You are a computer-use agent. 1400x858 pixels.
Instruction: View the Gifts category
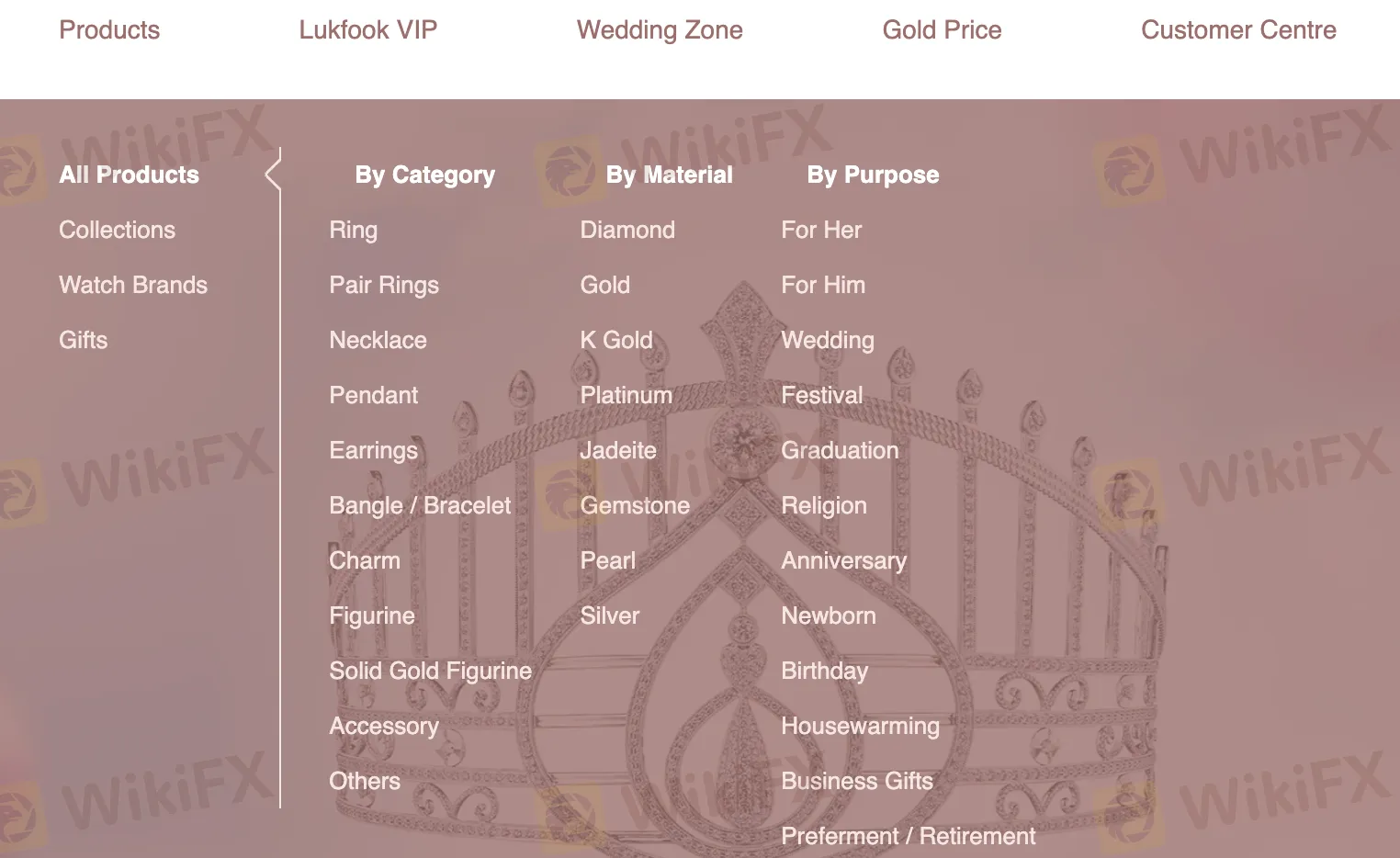point(83,340)
